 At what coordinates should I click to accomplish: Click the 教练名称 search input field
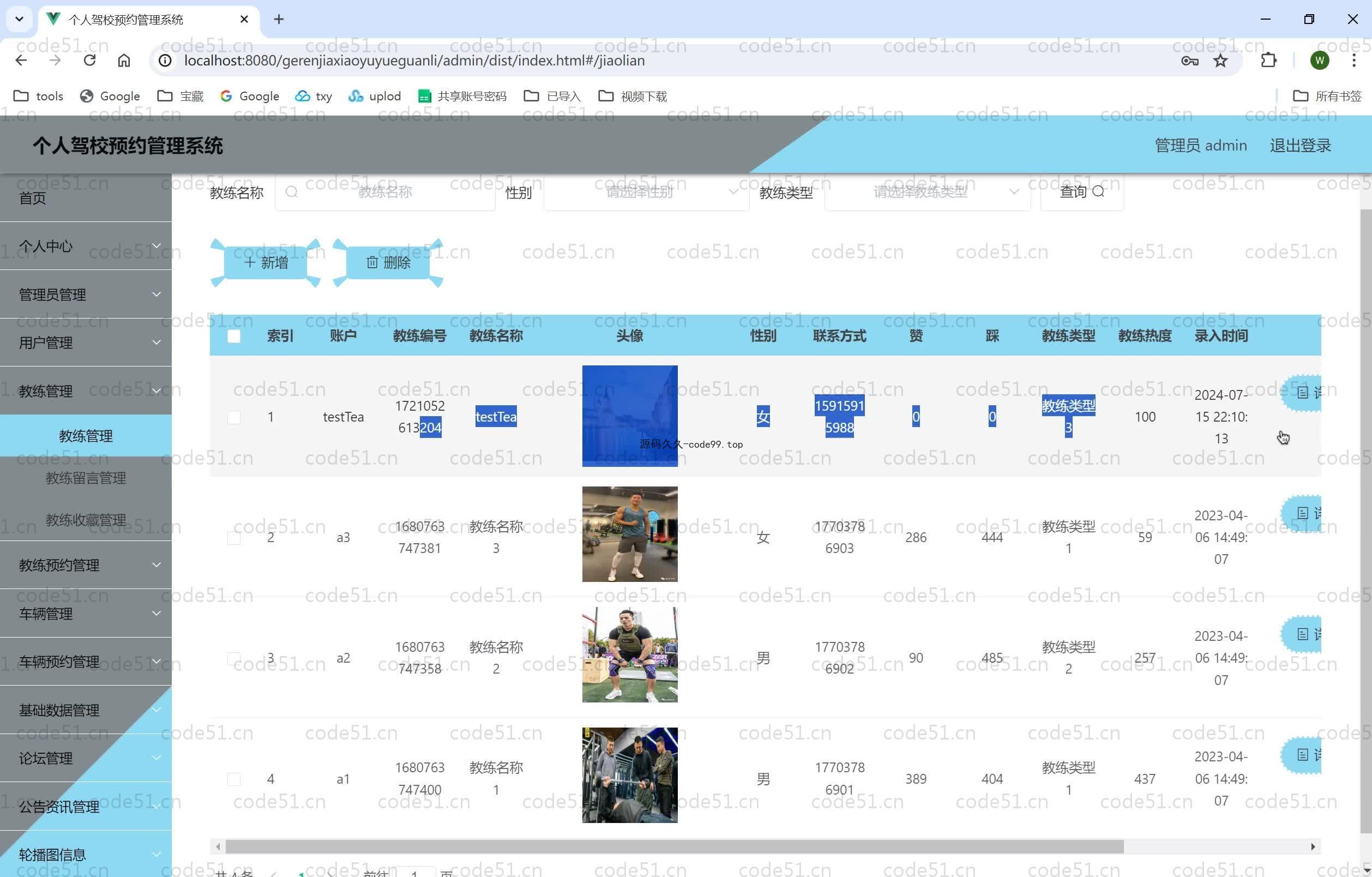385,192
